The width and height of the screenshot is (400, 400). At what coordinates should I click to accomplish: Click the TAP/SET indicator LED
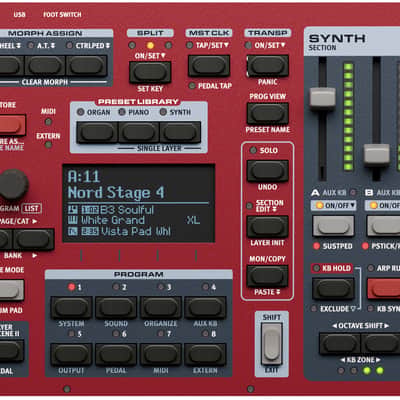[x=189, y=45]
